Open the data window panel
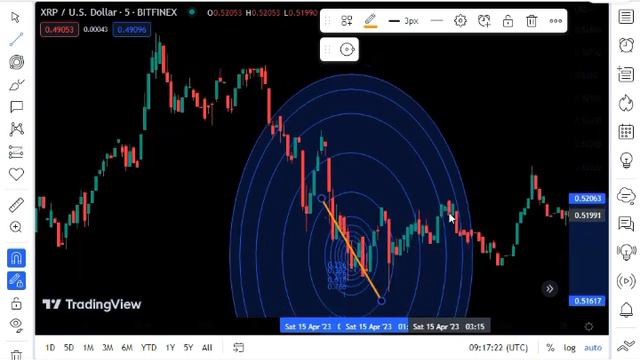Image resolution: width=640 pixels, height=360 pixels. pos(626,74)
